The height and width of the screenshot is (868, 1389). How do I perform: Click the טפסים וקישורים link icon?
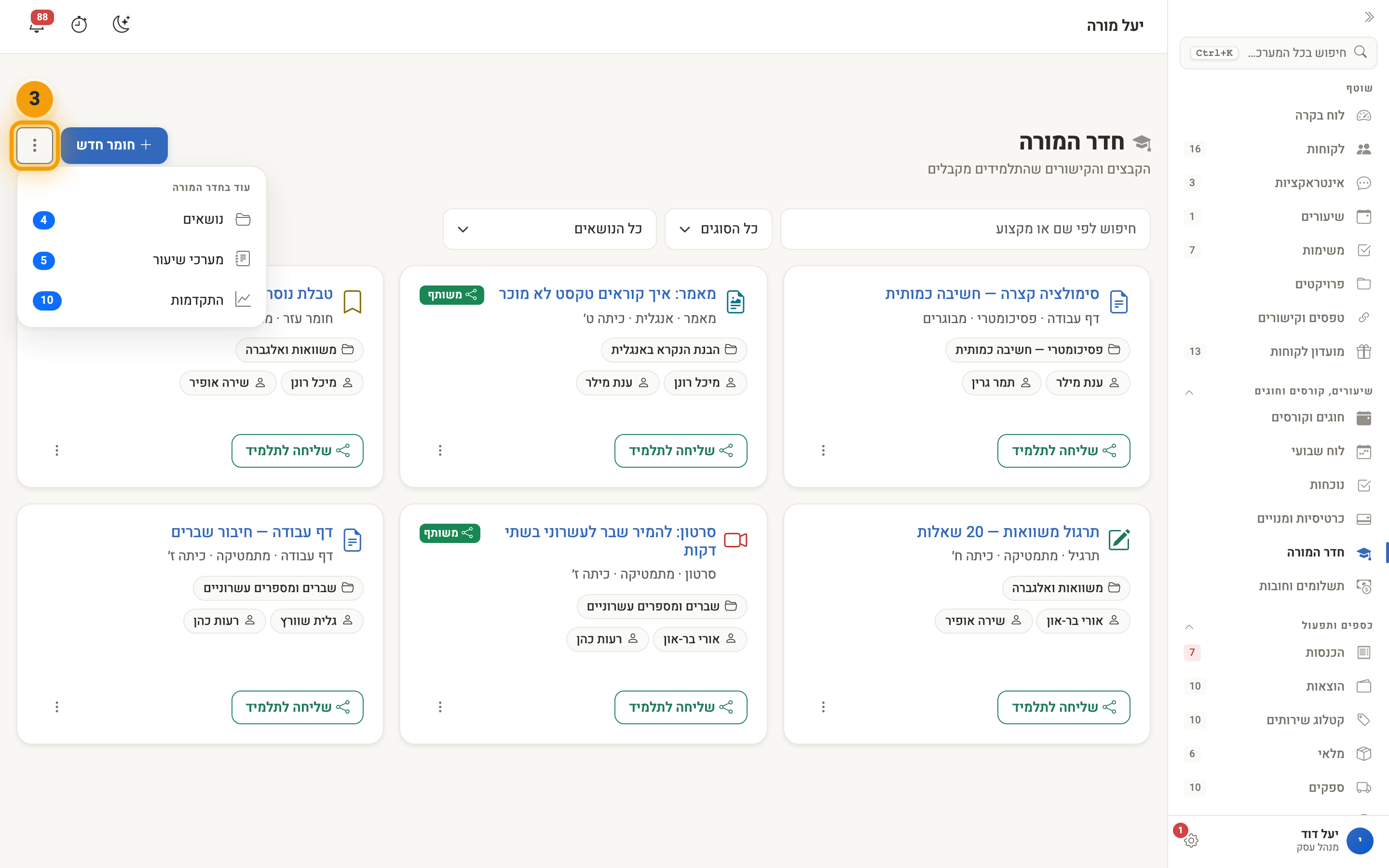(1364, 318)
